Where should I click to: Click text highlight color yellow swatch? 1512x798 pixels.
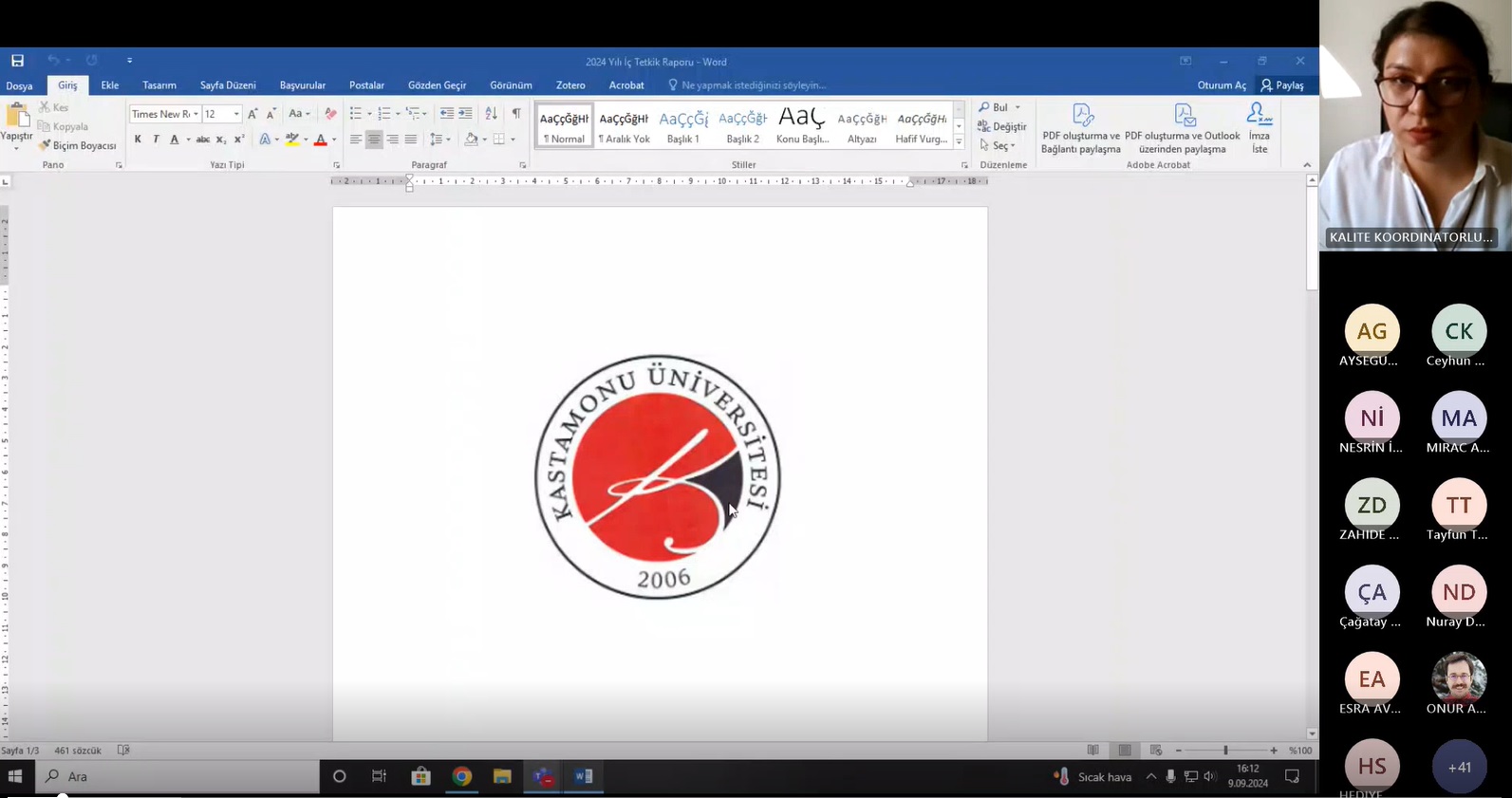click(x=292, y=139)
